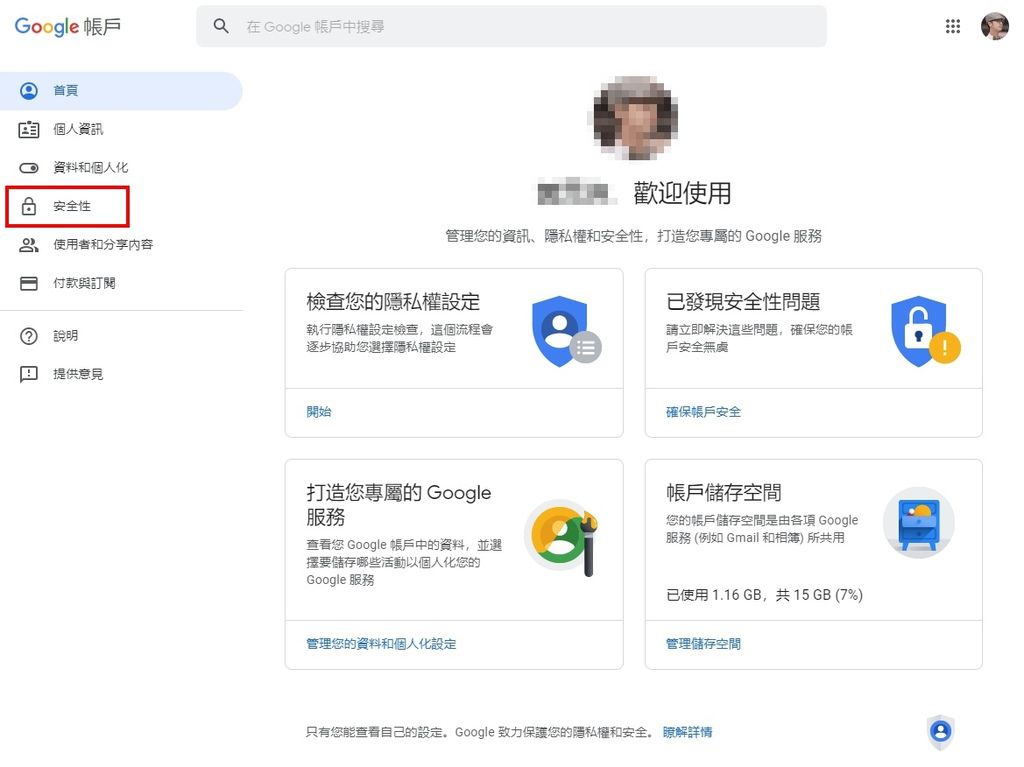Click the 確保帳戶安全 link
Screen dimensions: 1024x767
tap(703, 412)
